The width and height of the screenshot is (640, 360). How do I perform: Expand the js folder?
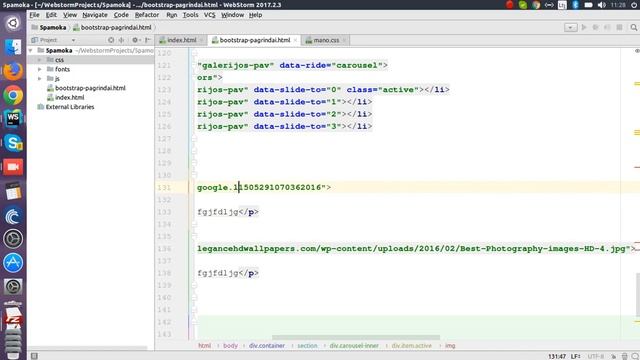coord(40,79)
